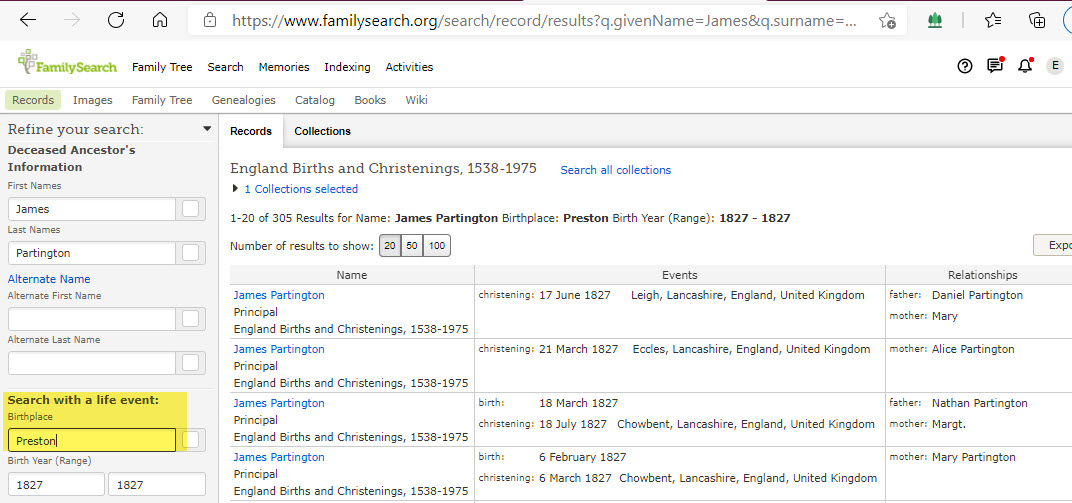Click the Search all collections link
This screenshot has height=503, width=1072.
[616, 170]
